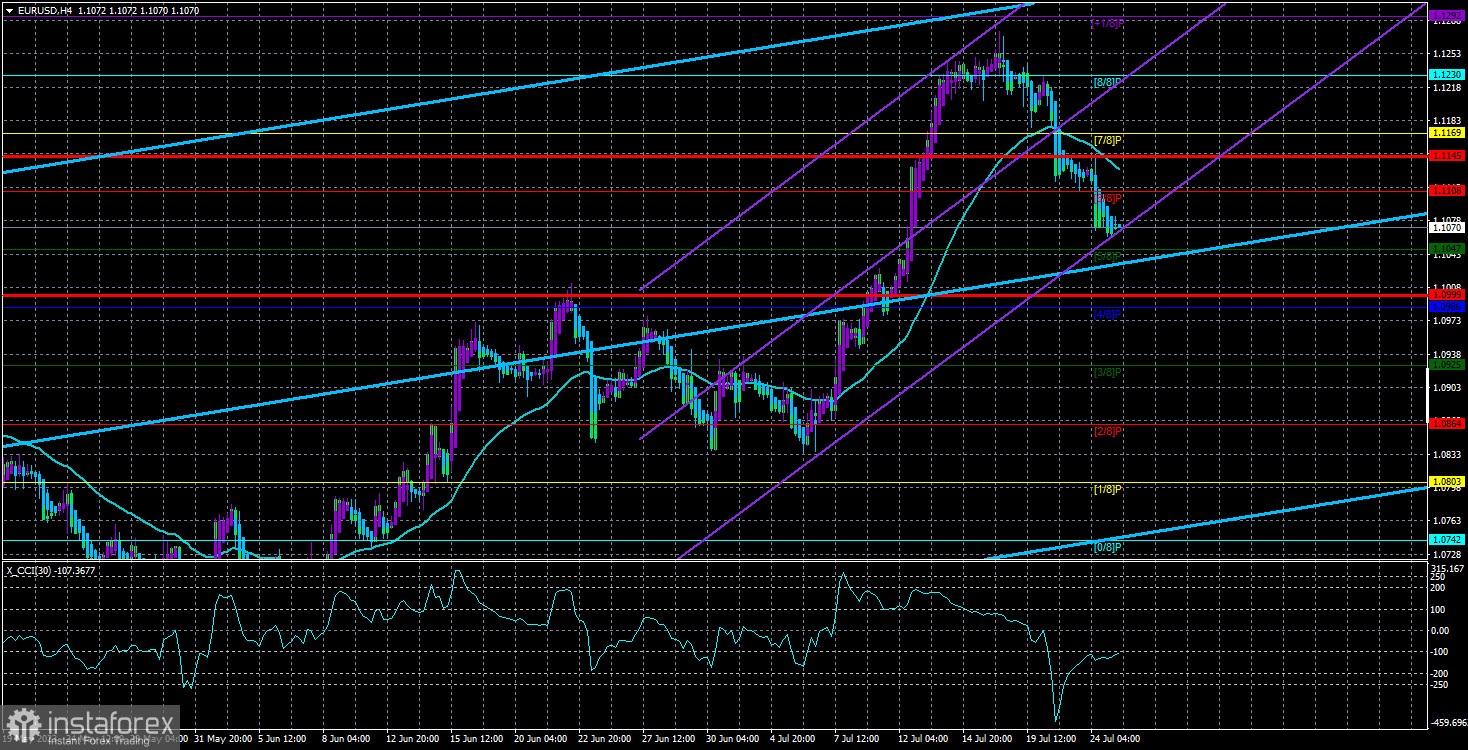Select the [7/8]P Murray level label
Image resolution: width=1468 pixels, height=750 pixels.
click(1106, 140)
